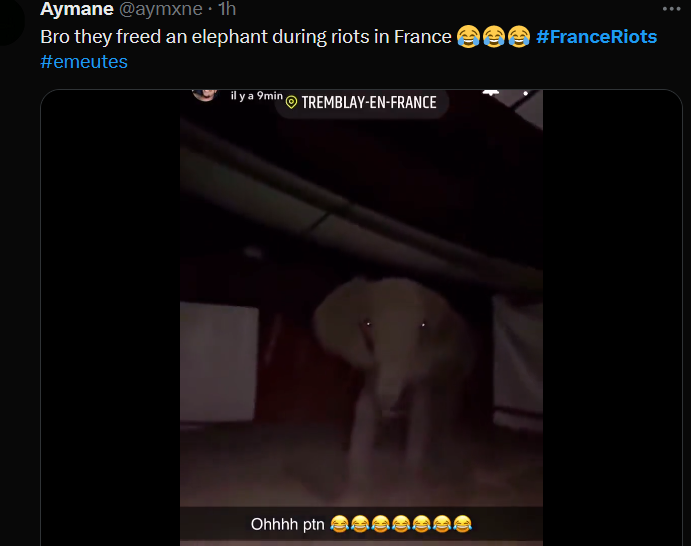The image size is (691, 546).
Task: Click the notification bell icon atop the video
Action: 491,93
